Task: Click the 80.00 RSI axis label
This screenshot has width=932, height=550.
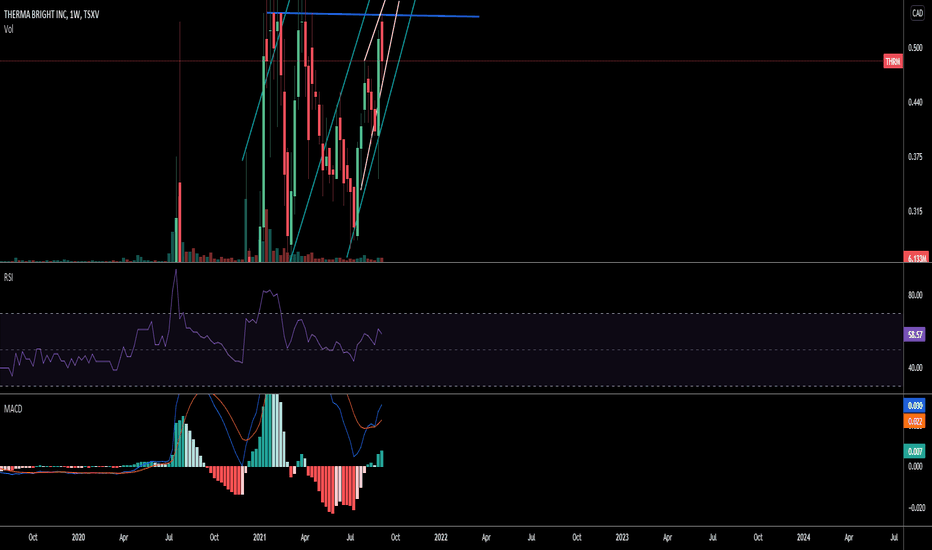Action: pyautogui.click(x=915, y=295)
